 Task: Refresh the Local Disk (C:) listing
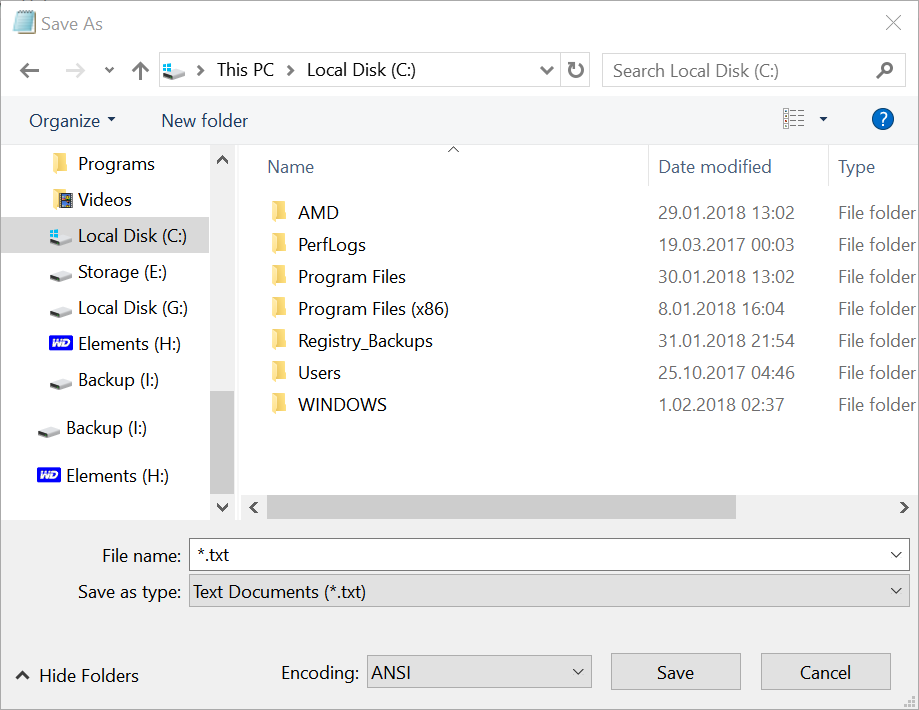pos(575,70)
